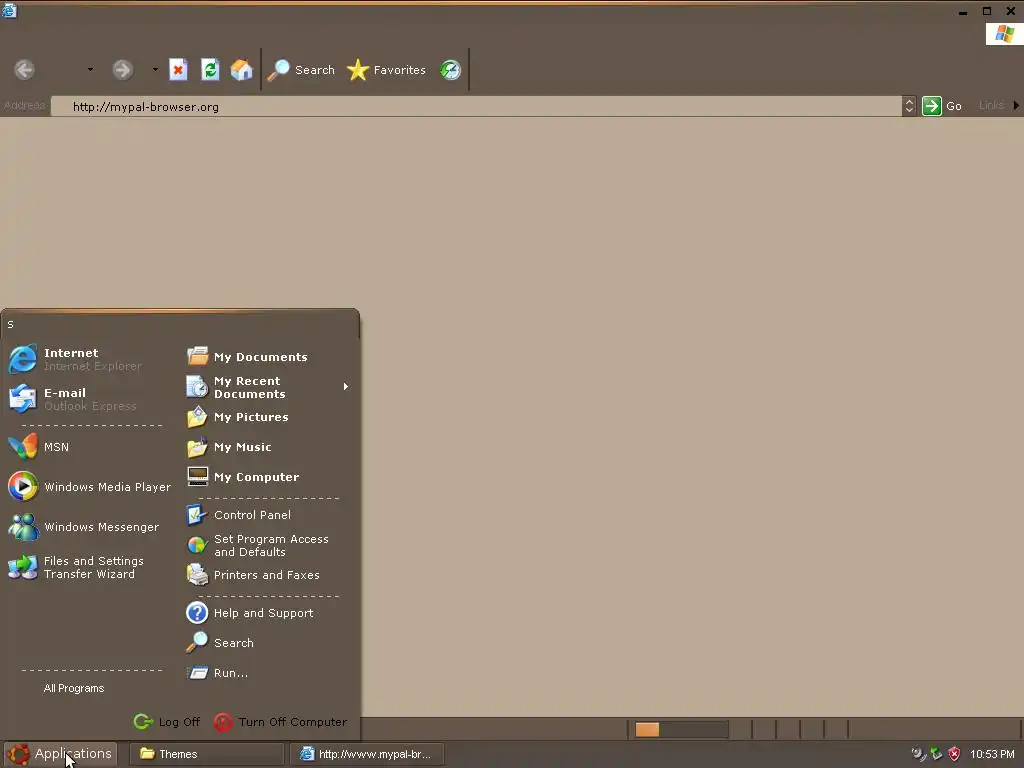The width and height of the screenshot is (1024, 768).
Task: Expand the Links toolbar arrow
Action: point(1016,105)
